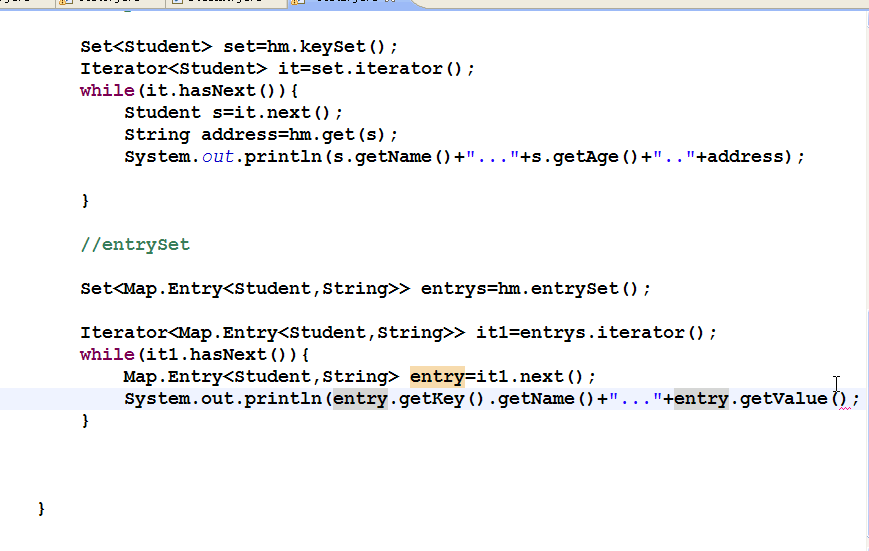Click s.getName() in the first println
The image size is (869, 551).
click(x=392, y=156)
